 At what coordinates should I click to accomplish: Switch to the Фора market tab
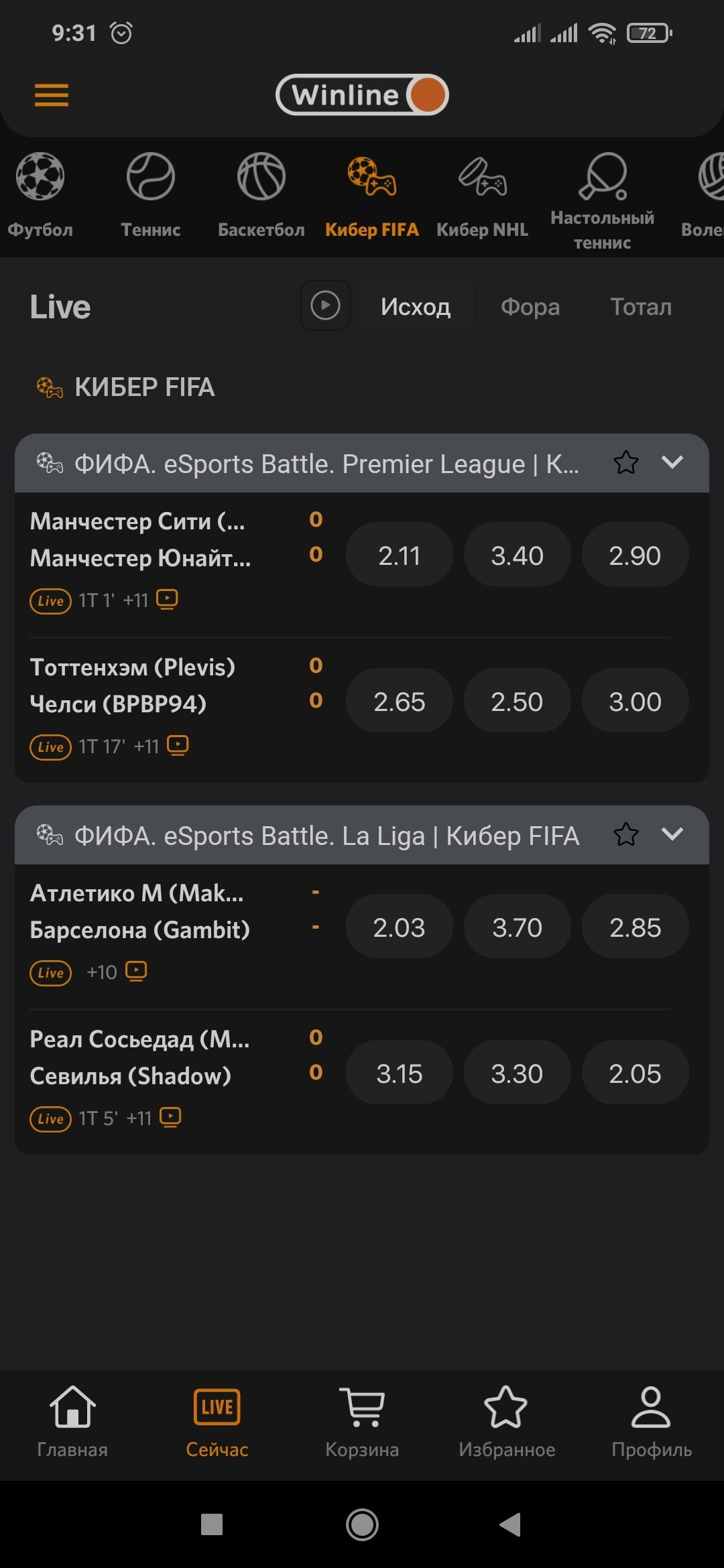[530, 307]
